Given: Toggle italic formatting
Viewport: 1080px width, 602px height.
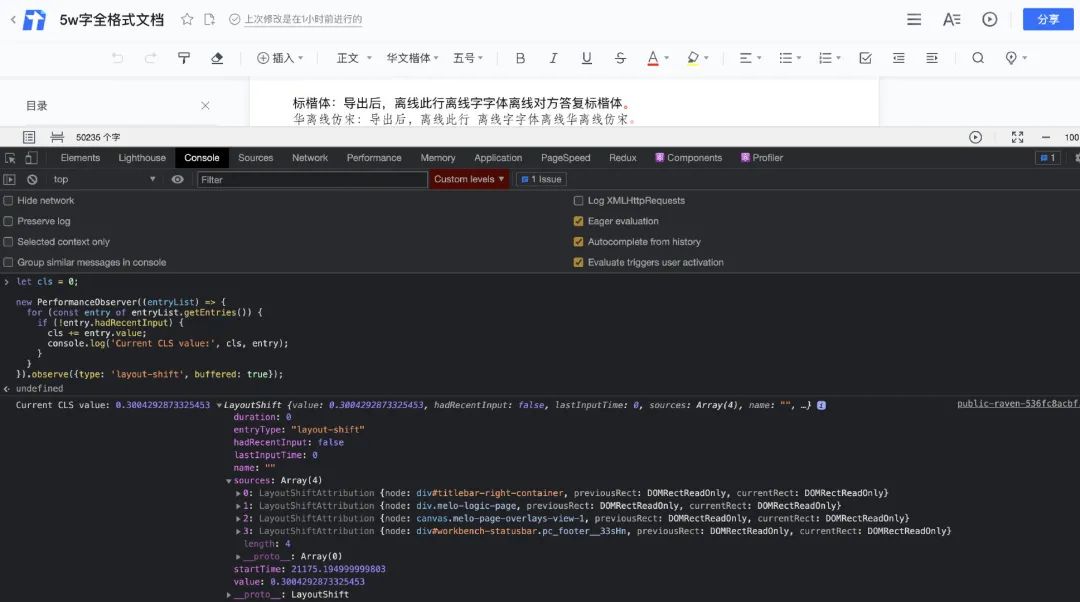Looking at the screenshot, I should (x=553, y=58).
